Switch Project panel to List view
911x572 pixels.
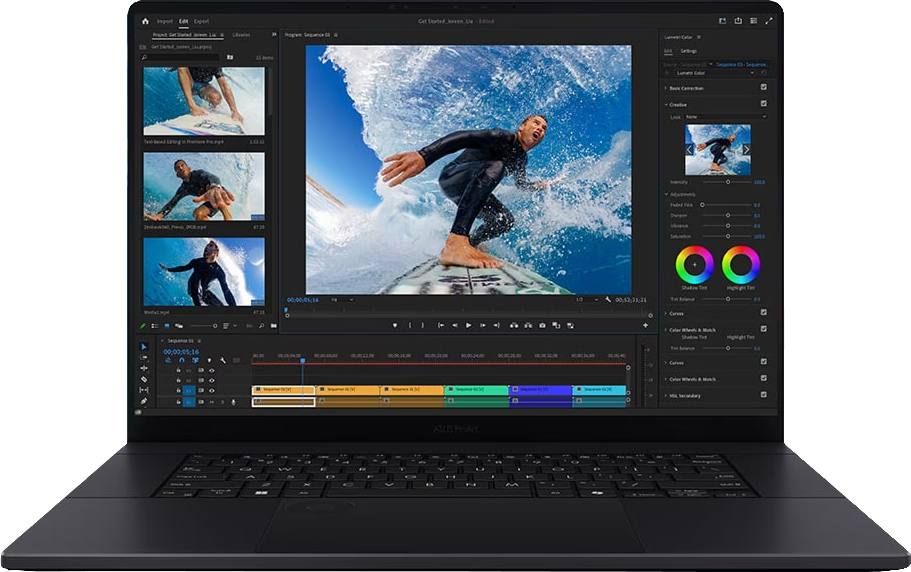click(x=155, y=326)
